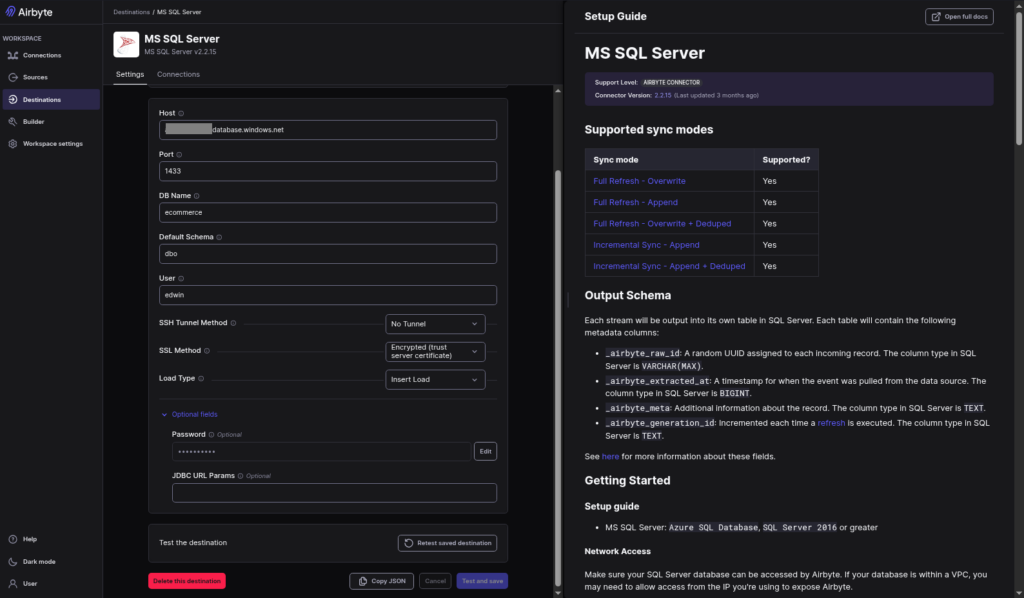1024x598 pixels.
Task: Click Open full docs button
Action: pyautogui.click(x=959, y=17)
